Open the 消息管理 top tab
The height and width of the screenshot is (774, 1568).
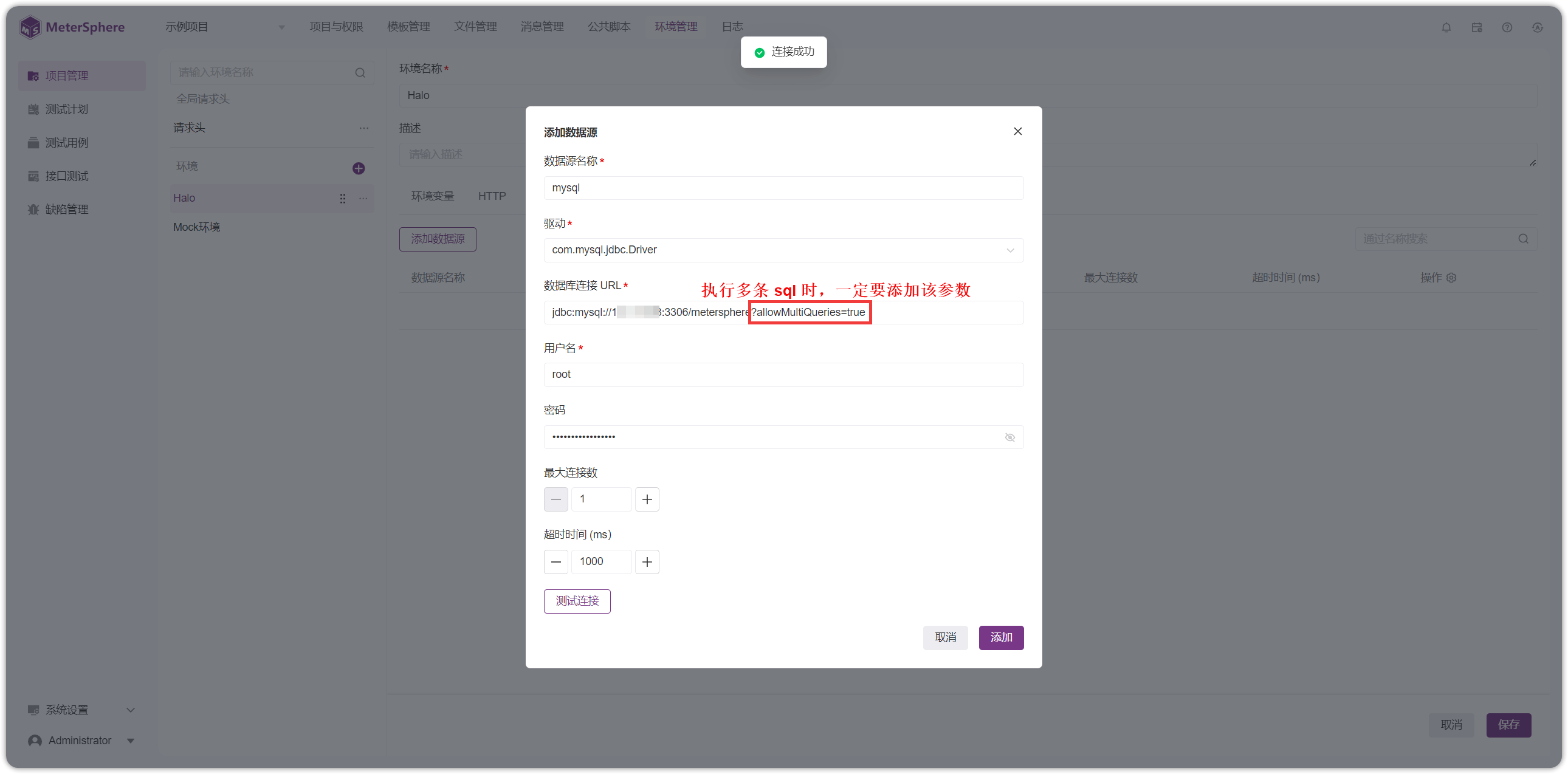[542, 27]
